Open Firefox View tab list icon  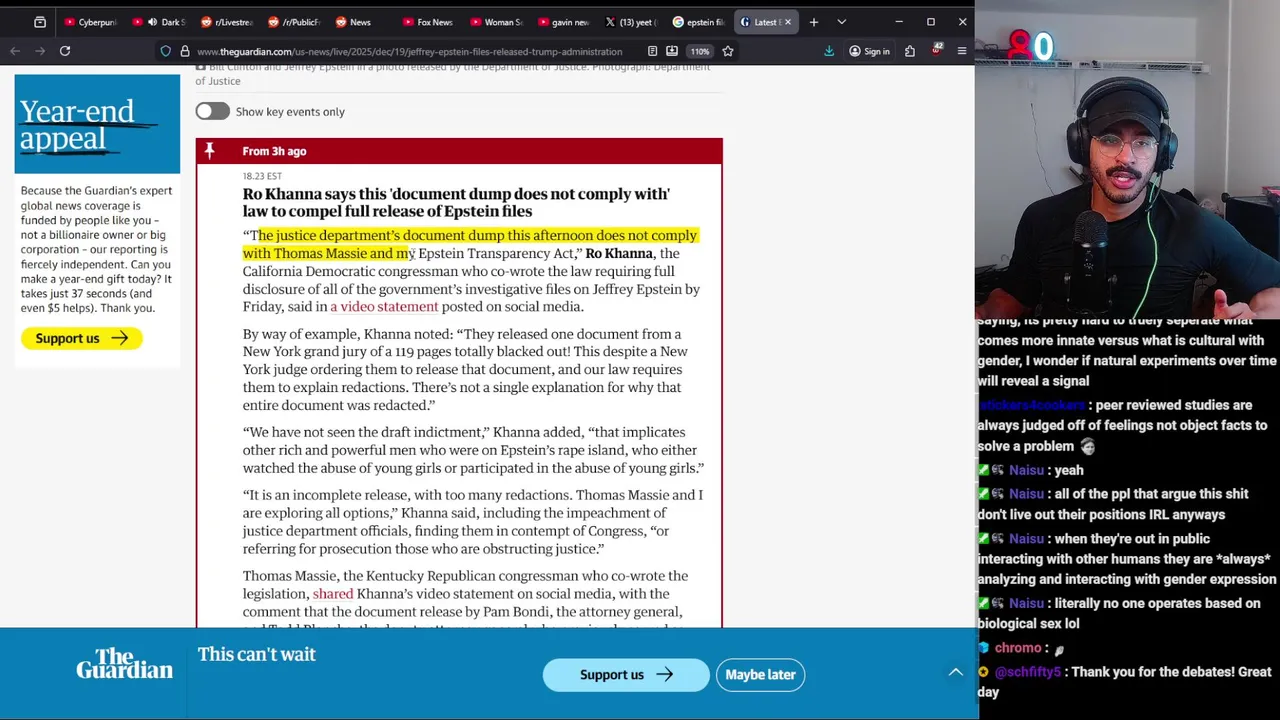(40, 22)
